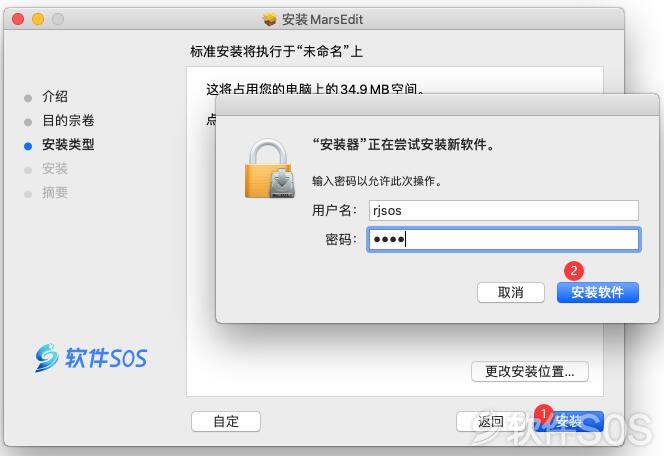Click the bullet beside 目的宗卷 step
The image size is (664, 456).
(x=28, y=122)
